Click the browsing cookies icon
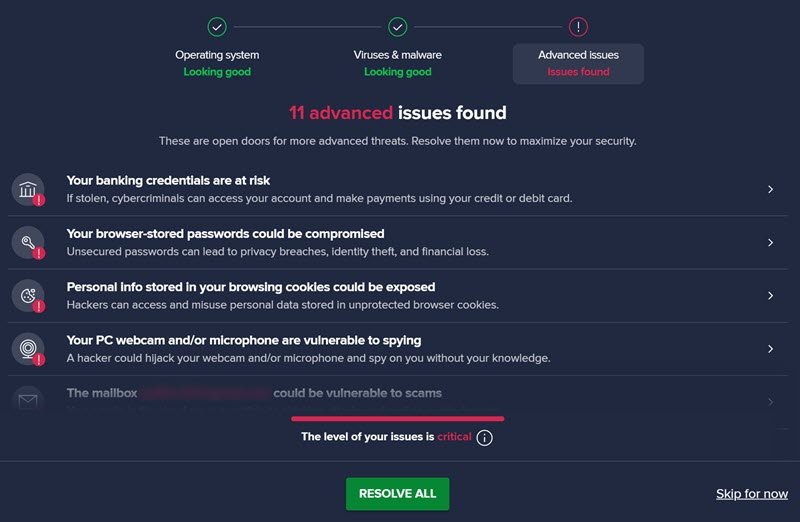This screenshot has height=522, width=800. pos(27,295)
